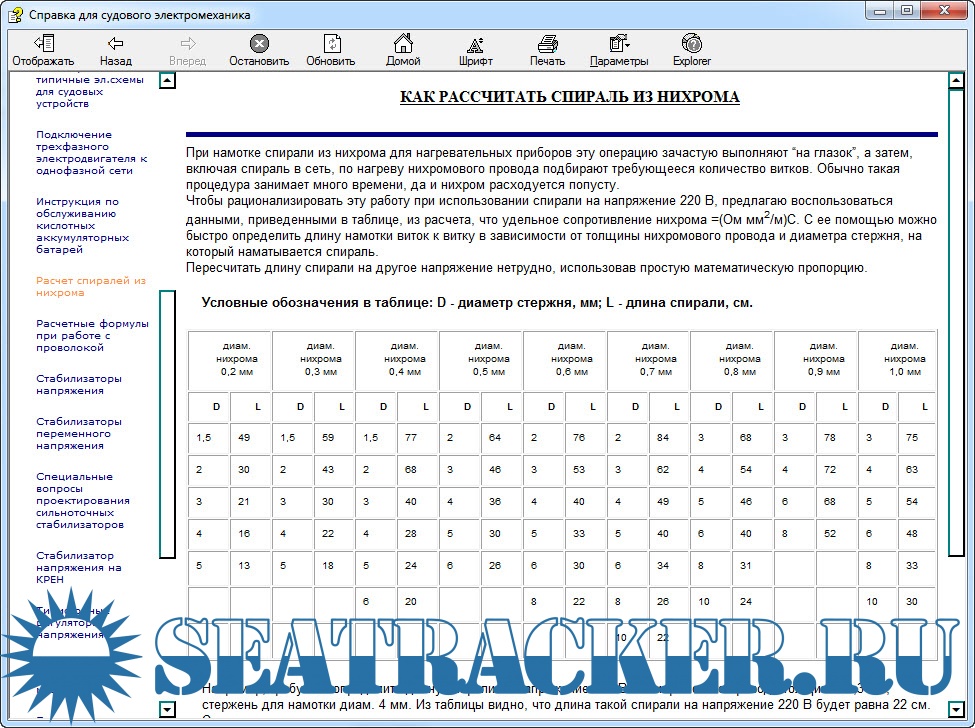The height and width of the screenshot is (728, 975).
Task: Go to the Домой home page
Action: coord(403,50)
